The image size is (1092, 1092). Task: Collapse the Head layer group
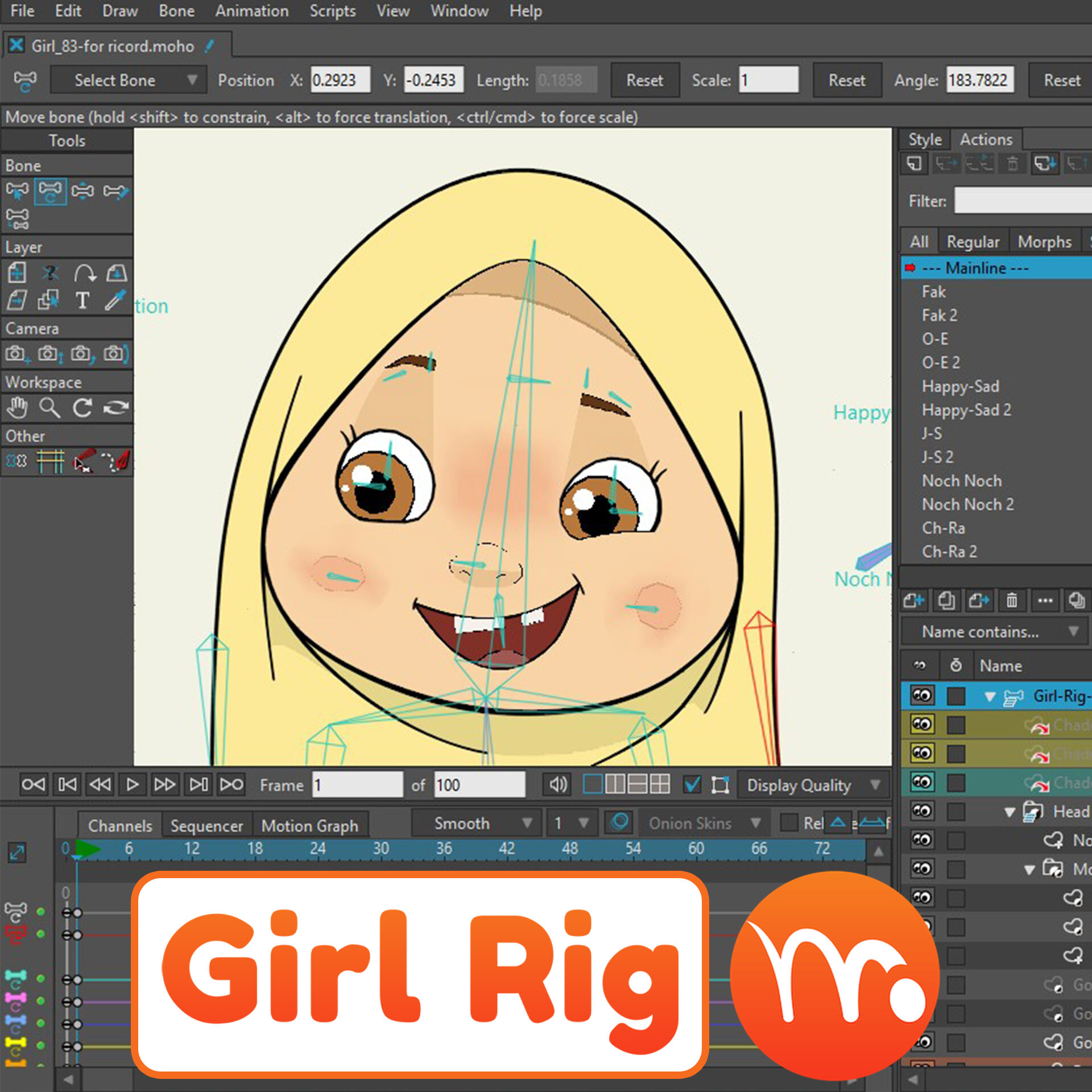(x=1010, y=812)
